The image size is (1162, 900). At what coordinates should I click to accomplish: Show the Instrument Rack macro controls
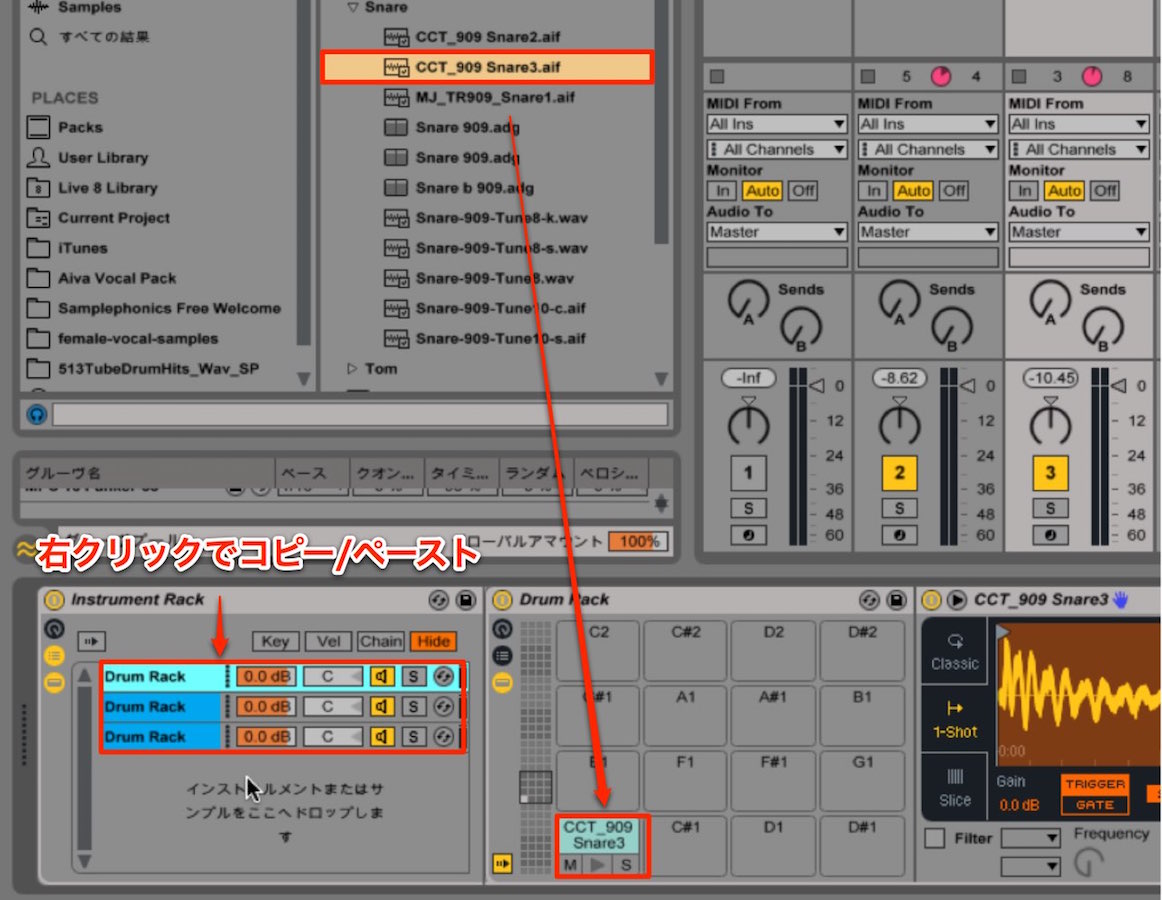coord(54,629)
